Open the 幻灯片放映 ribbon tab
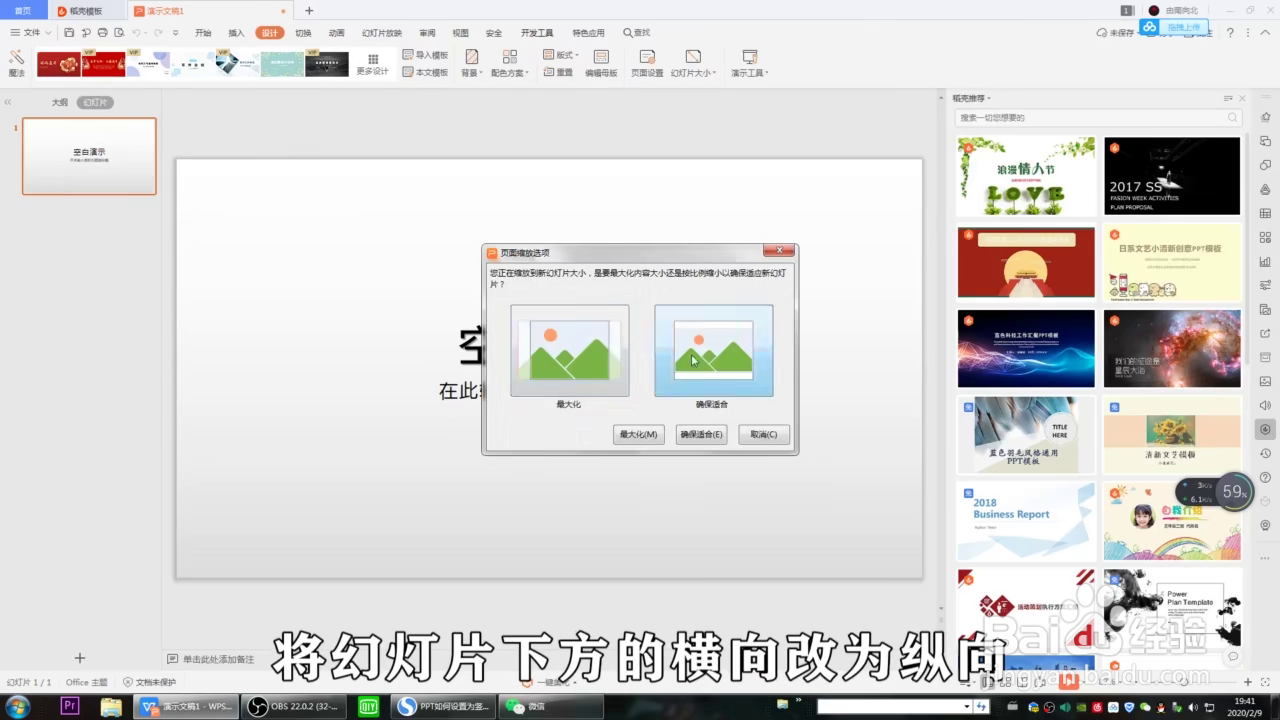This screenshot has width=1280, height=720. pos(382,33)
